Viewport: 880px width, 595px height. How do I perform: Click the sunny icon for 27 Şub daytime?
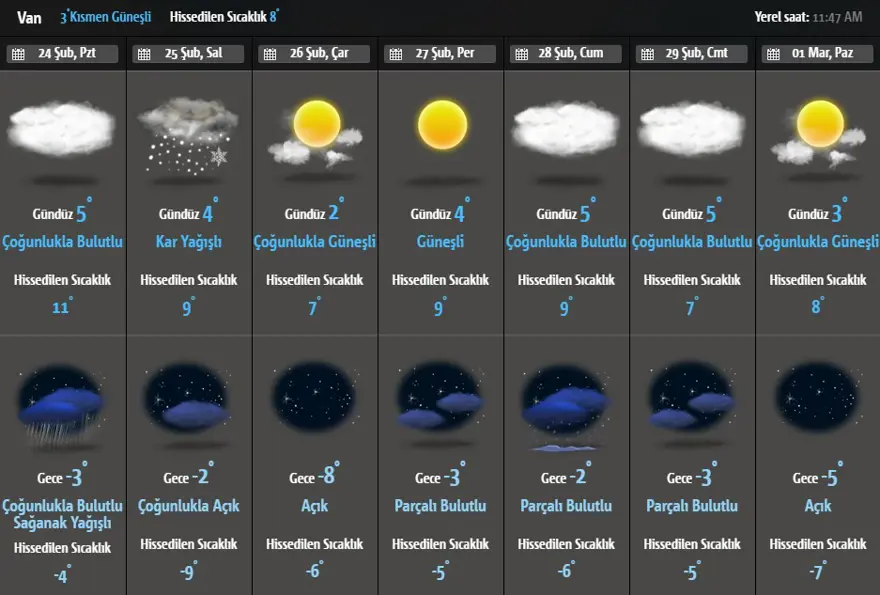coord(442,125)
